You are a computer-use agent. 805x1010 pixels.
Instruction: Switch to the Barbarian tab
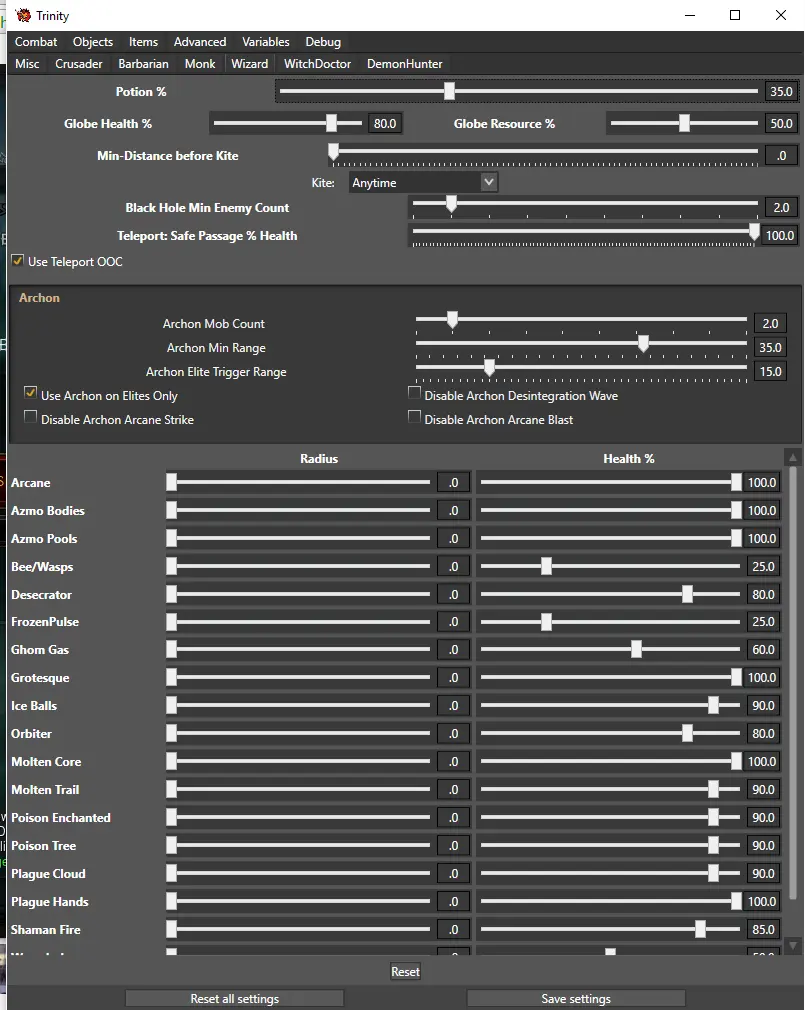(x=143, y=64)
